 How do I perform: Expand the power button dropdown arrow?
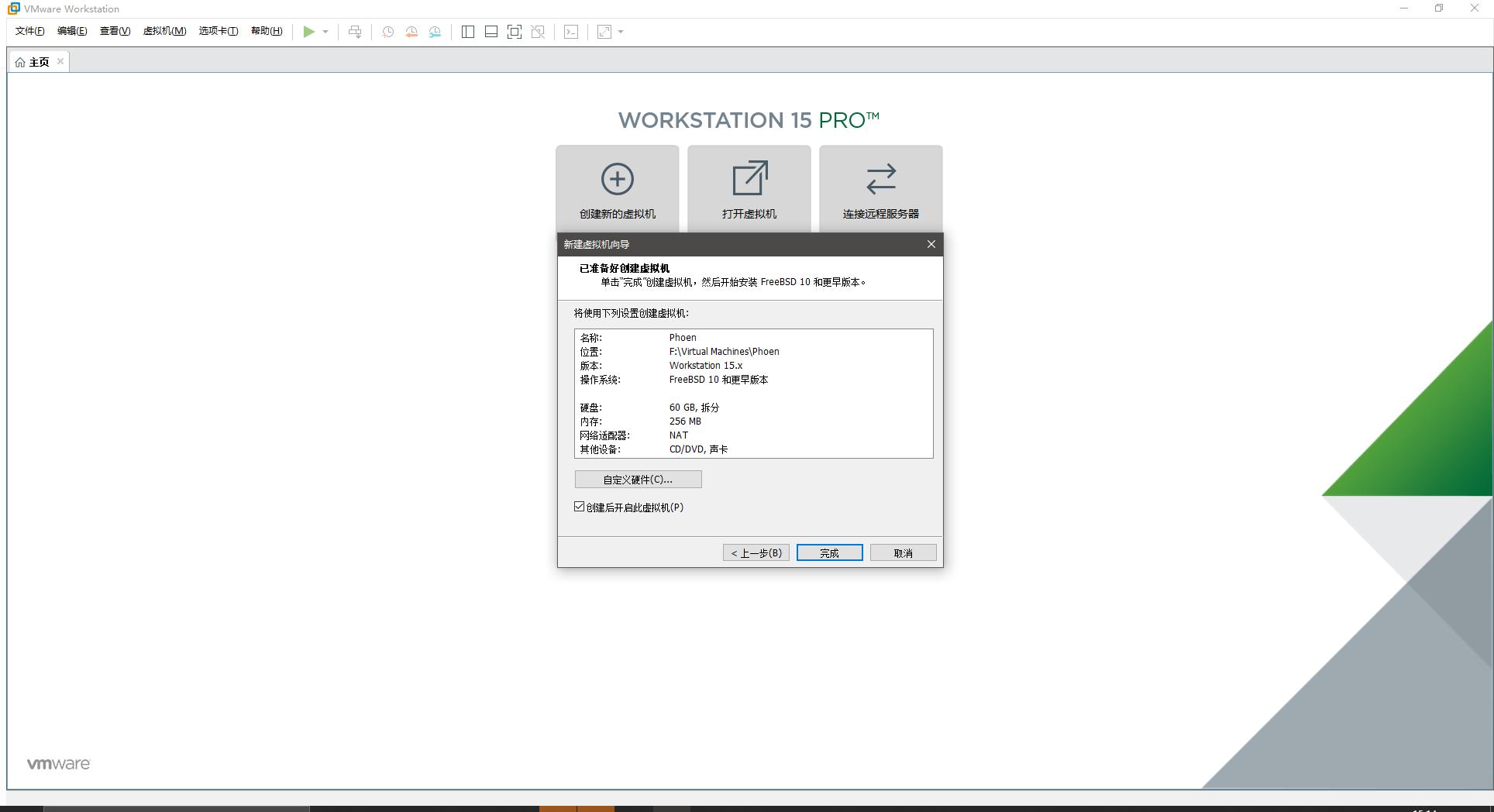[x=325, y=32]
